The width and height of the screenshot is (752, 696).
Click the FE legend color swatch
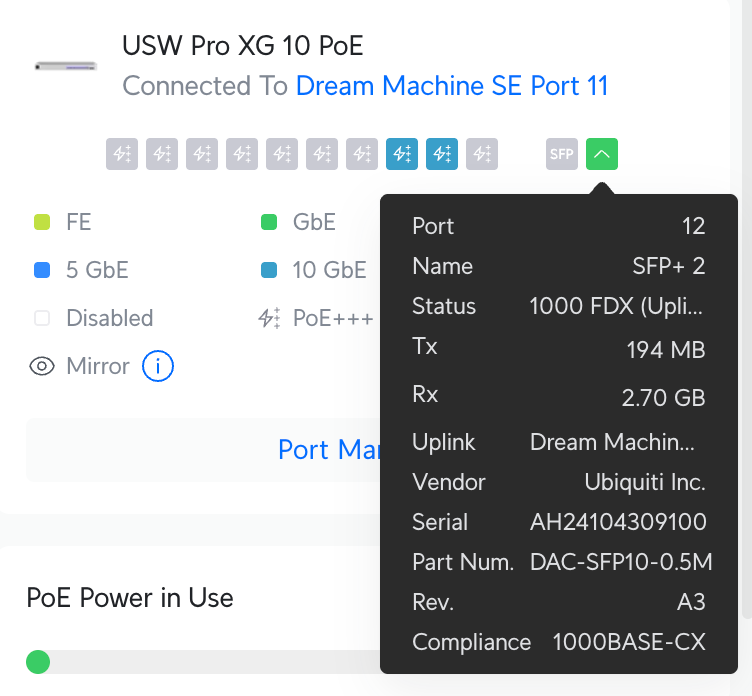coord(42,222)
